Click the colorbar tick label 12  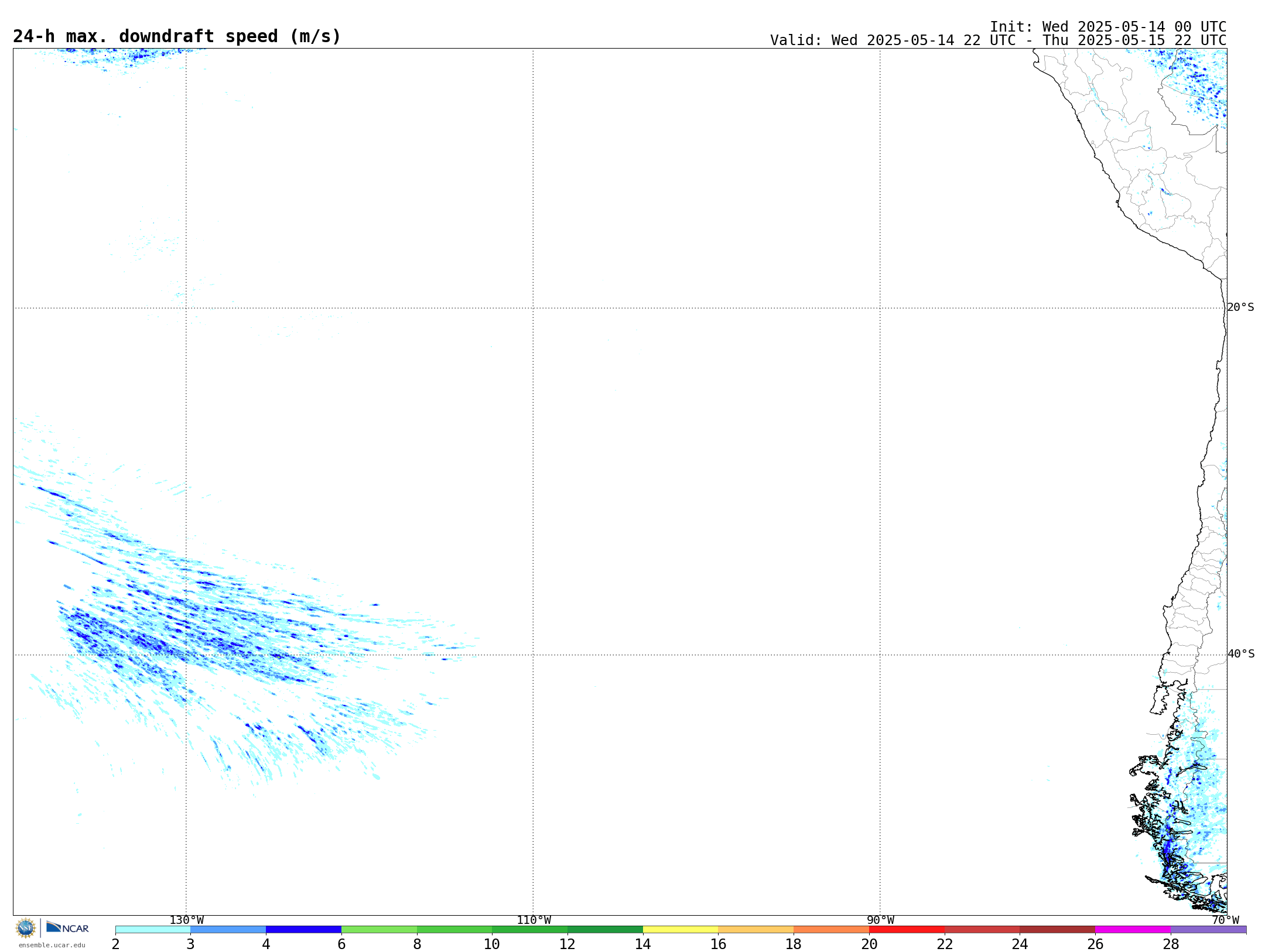tap(567, 944)
